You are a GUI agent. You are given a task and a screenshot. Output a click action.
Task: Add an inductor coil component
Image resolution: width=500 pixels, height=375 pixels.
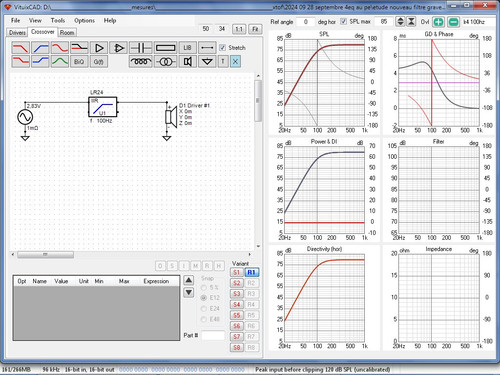click(x=141, y=61)
